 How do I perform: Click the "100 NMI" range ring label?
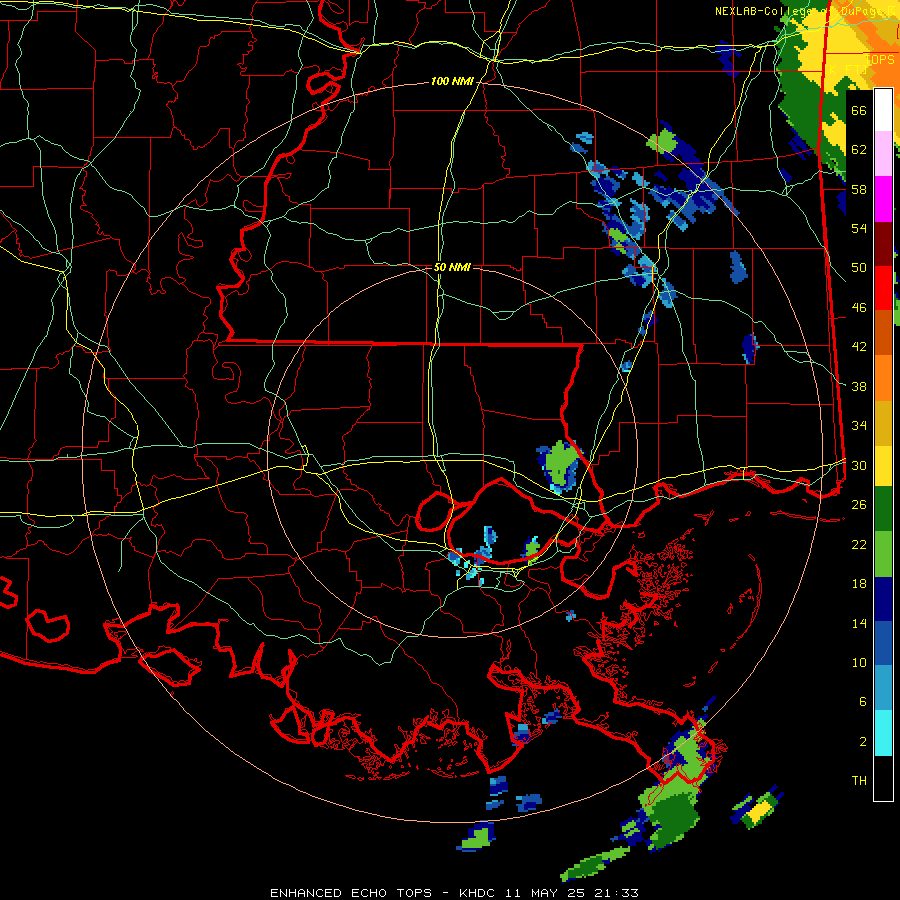[452, 82]
